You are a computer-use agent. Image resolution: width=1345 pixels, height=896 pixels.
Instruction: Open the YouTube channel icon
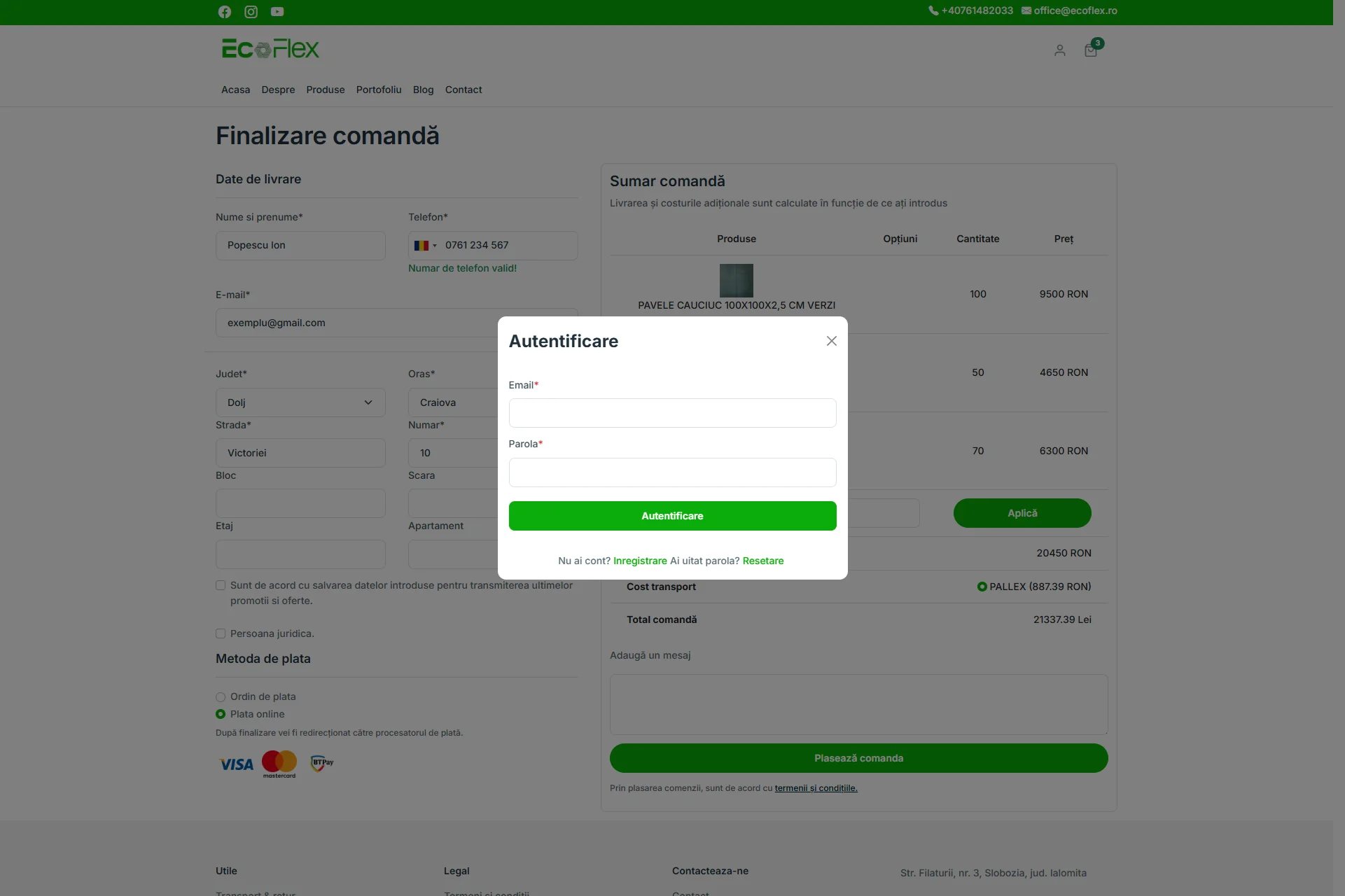pos(277,12)
